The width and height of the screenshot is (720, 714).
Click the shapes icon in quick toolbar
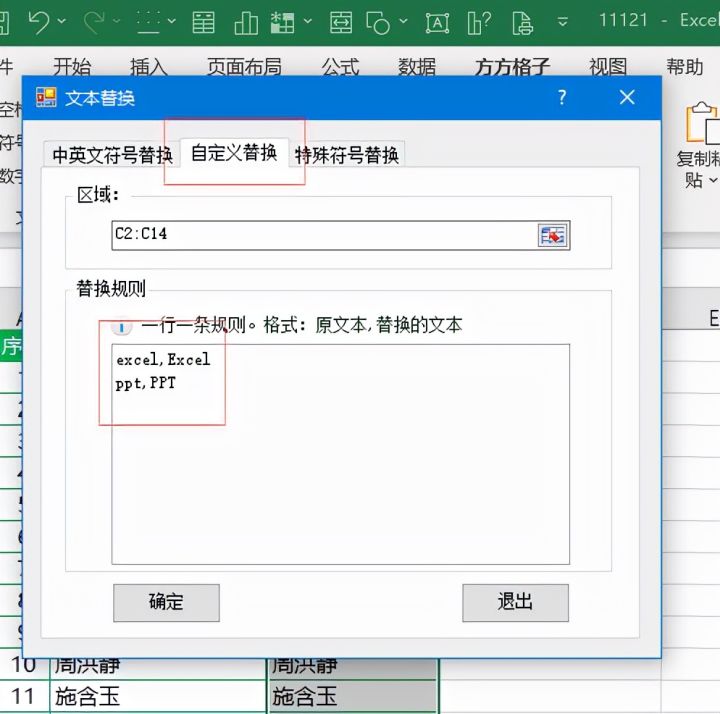tap(378, 22)
